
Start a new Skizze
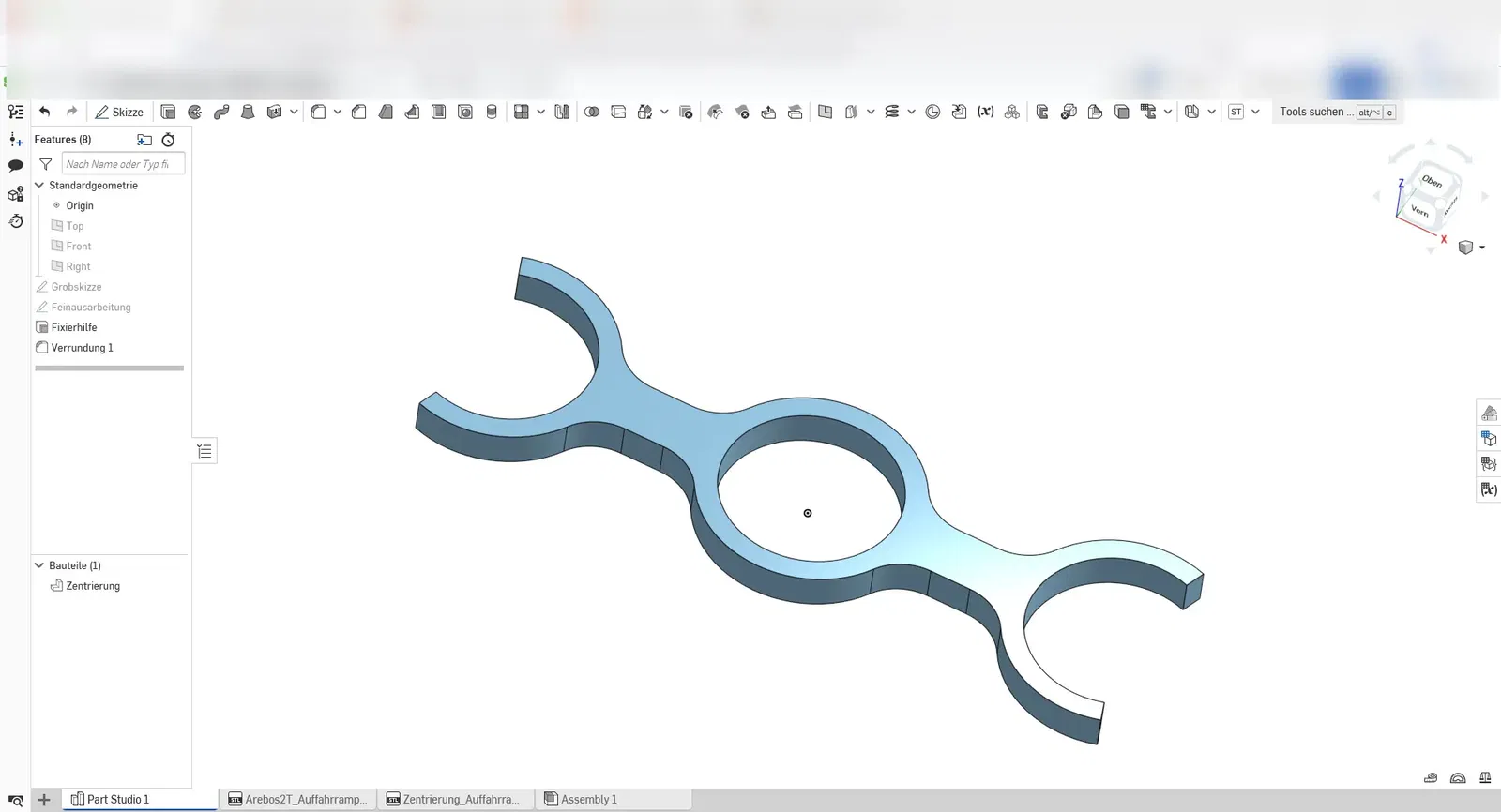click(119, 112)
